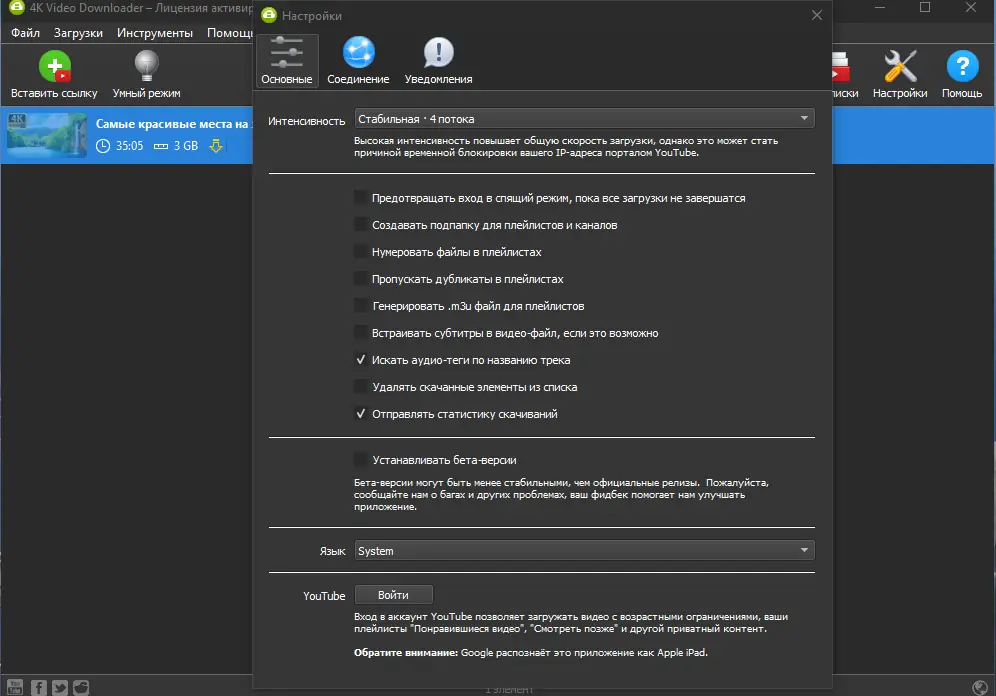Open the Инструменты menu
Screen dimensions: 996x696
(154, 33)
